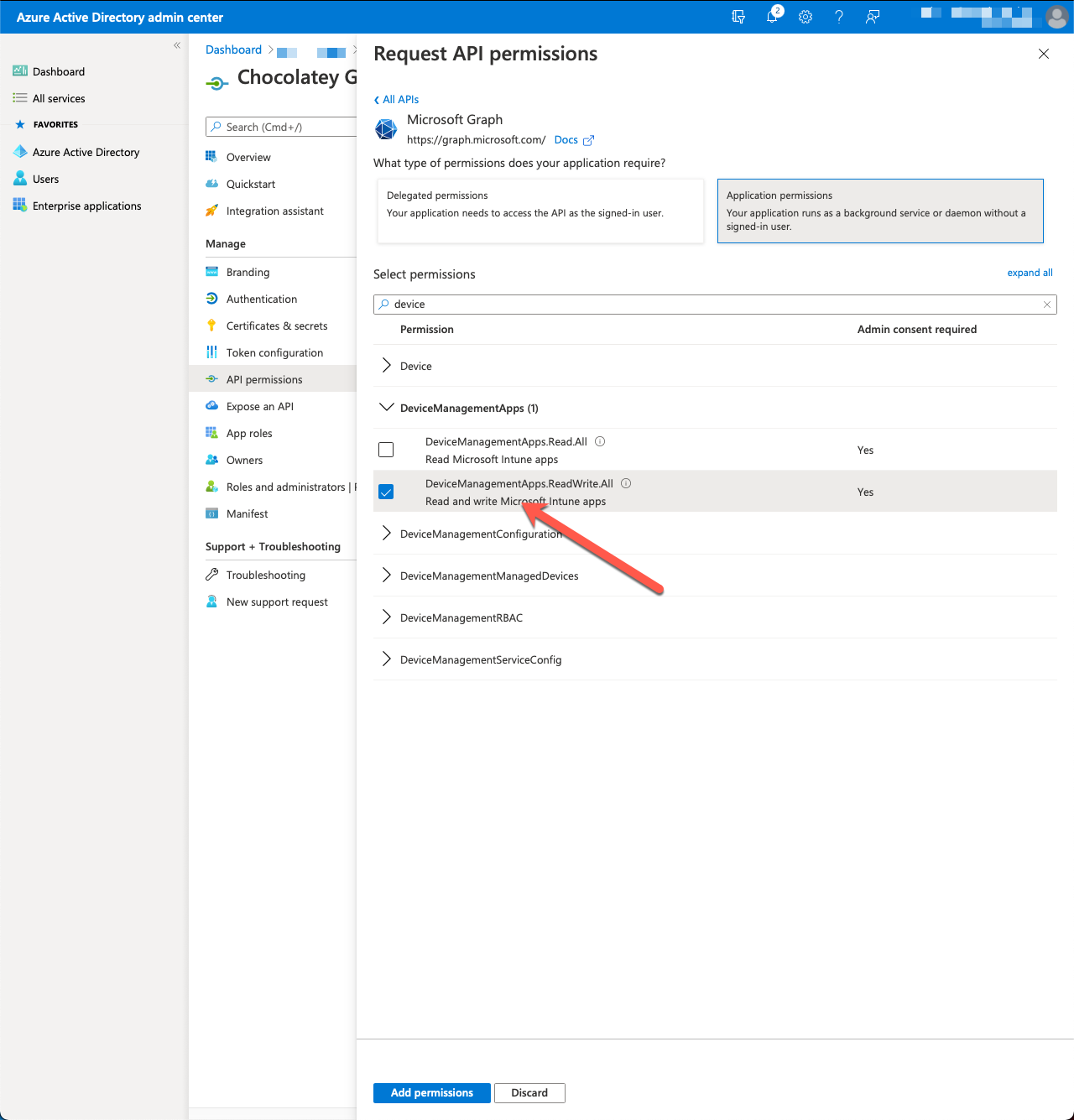Uncheck the DeviceManagementApps.ReadWrite.All checkbox
Screen dimensions: 1074x1120
coord(386,492)
